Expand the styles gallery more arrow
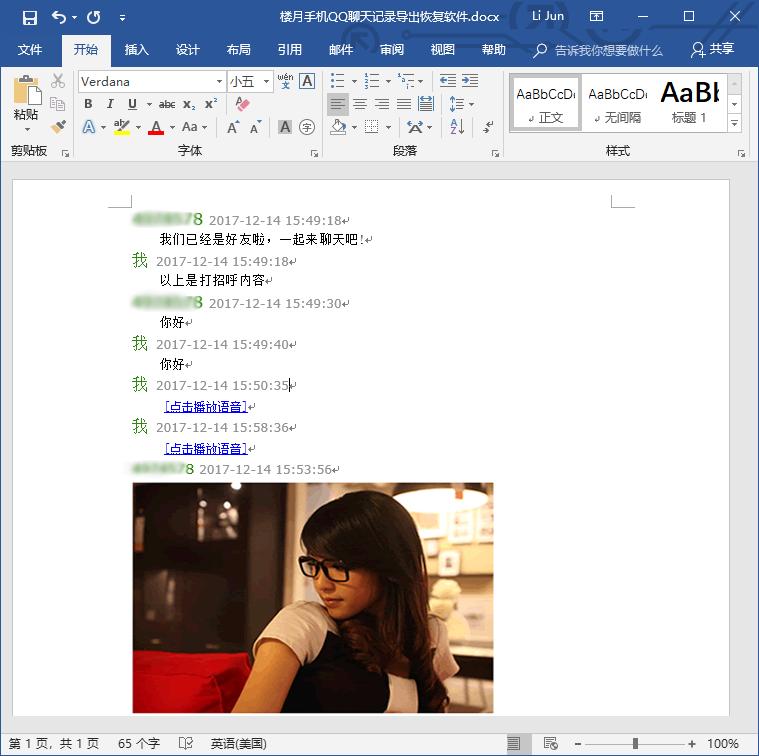 point(734,123)
